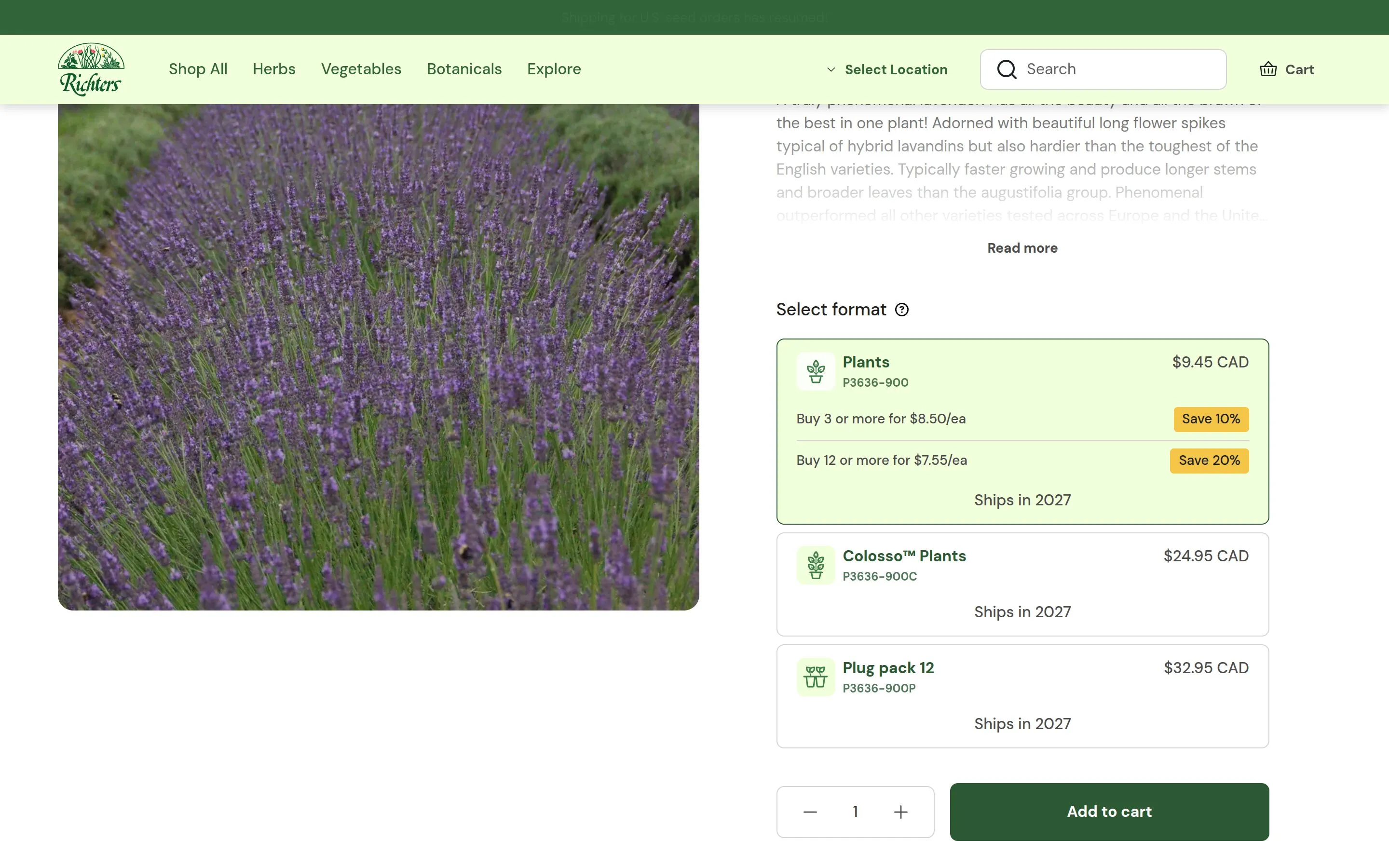The width and height of the screenshot is (1389, 868).
Task: Open the Cart link
Action: pyautogui.click(x=1287, y=69)
